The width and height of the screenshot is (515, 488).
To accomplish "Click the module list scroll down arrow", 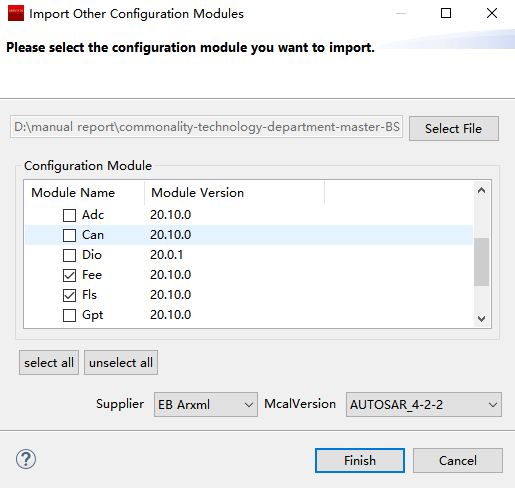I will coord(481,319).
